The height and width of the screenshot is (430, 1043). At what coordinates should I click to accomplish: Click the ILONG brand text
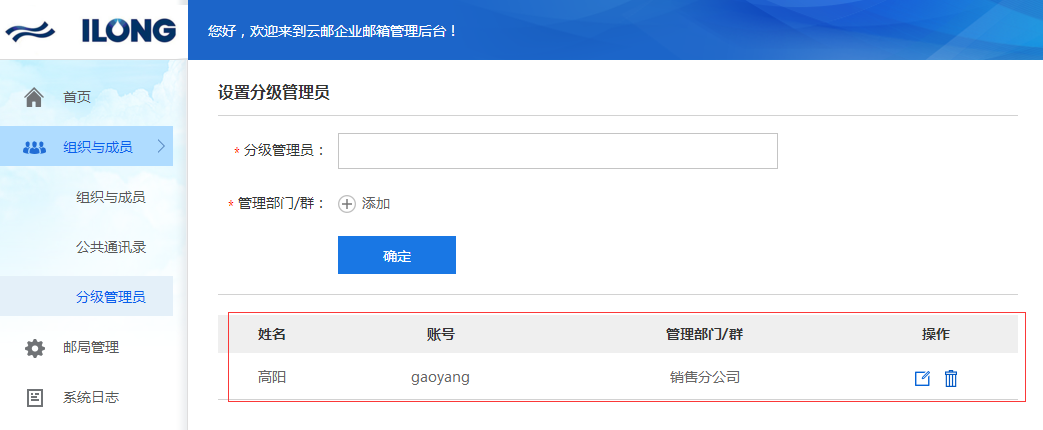(x=129, y=31)
